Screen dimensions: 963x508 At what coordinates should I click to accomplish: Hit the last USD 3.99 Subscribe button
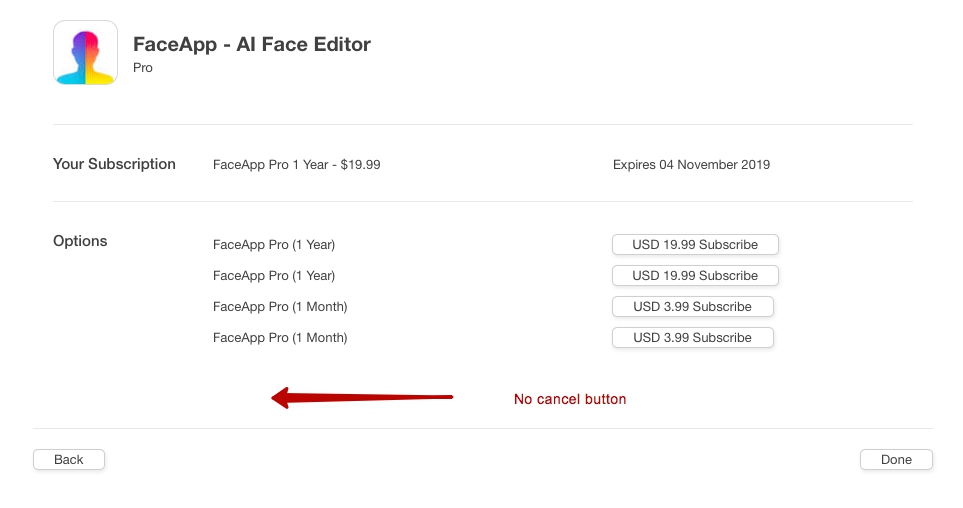click(x=693, y=338)
